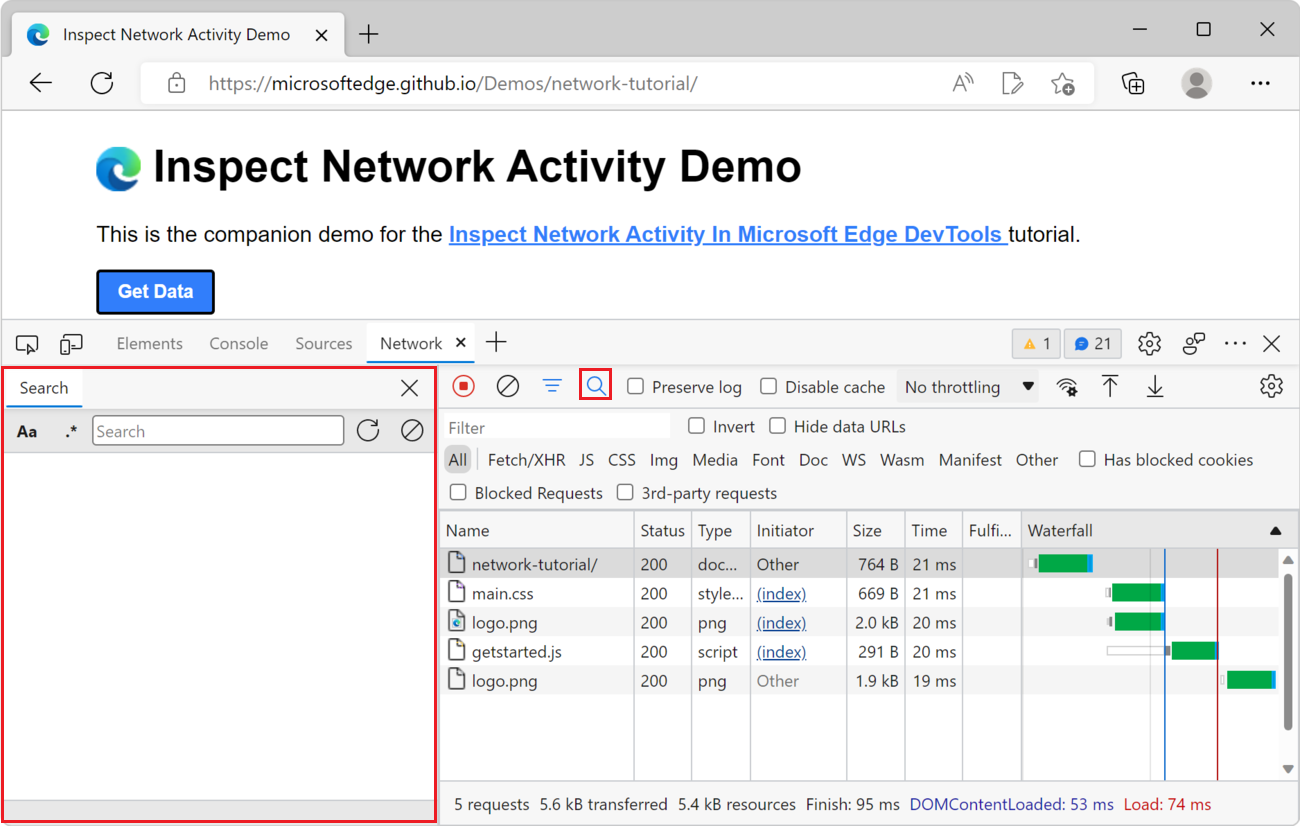
Task: Select the getstarted.js request row
Action: 859,652
